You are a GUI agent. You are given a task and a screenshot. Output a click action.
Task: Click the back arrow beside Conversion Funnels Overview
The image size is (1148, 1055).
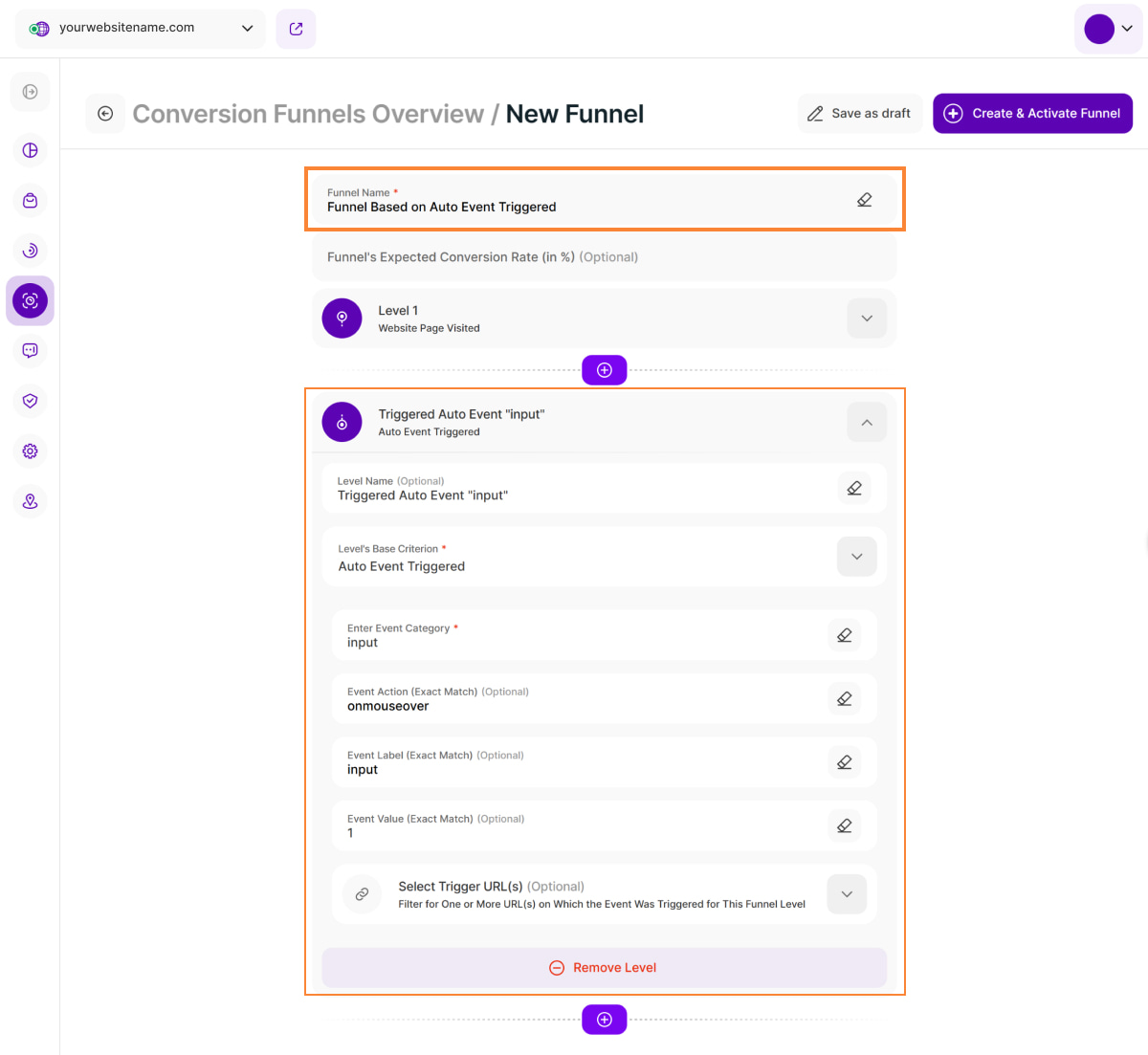click(x=105, y=114)
